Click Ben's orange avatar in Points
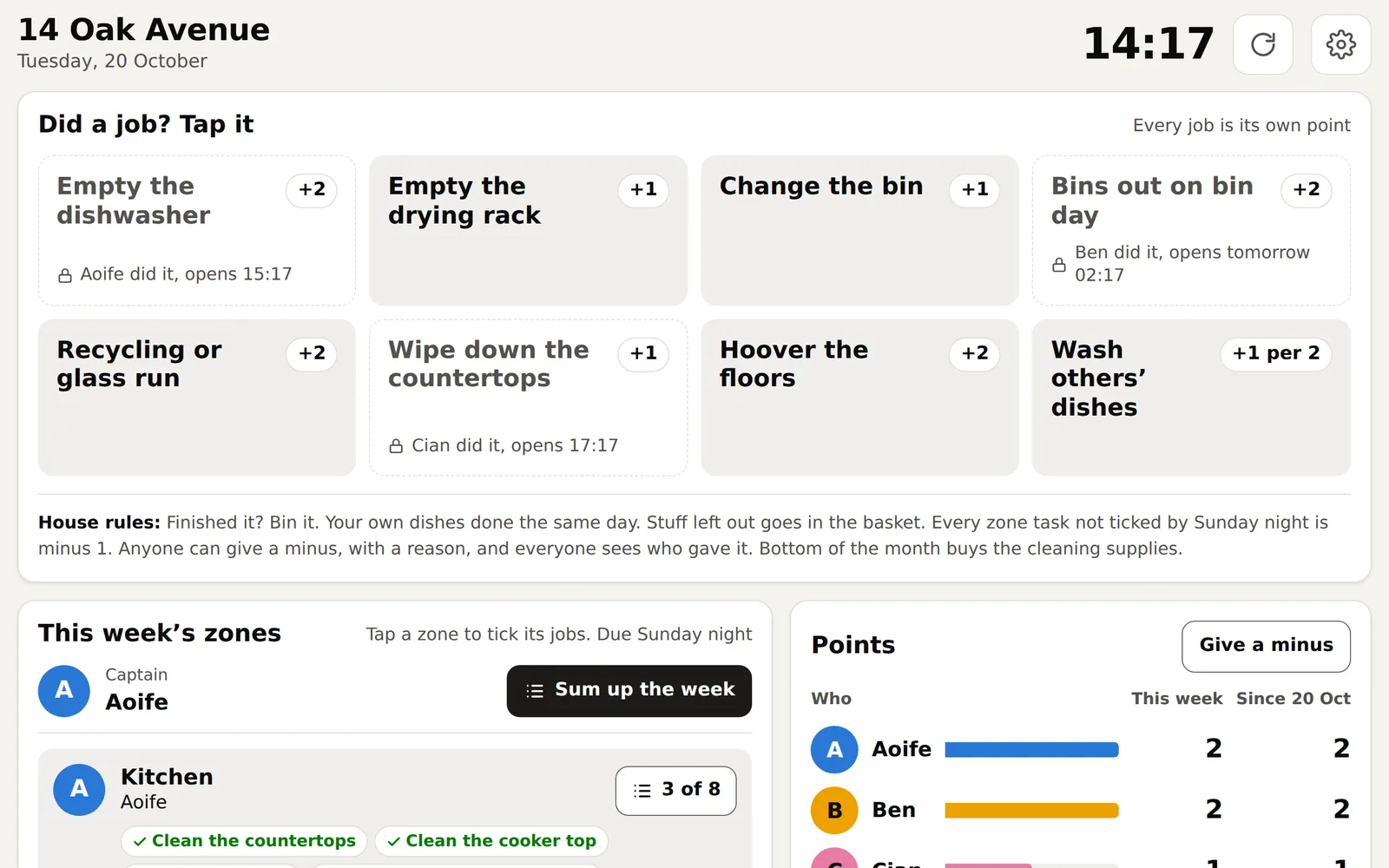The width and height of the screenshot is (1389, 868). 834,810
